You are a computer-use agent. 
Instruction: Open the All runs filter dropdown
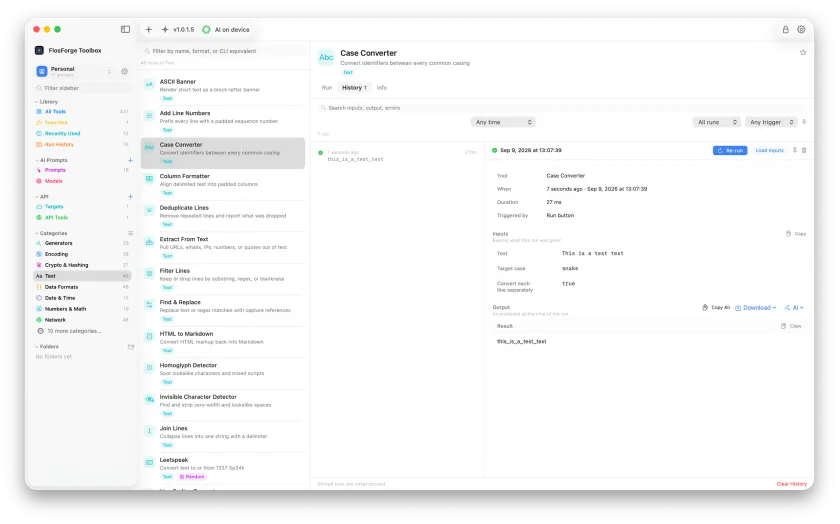point(717,122)
